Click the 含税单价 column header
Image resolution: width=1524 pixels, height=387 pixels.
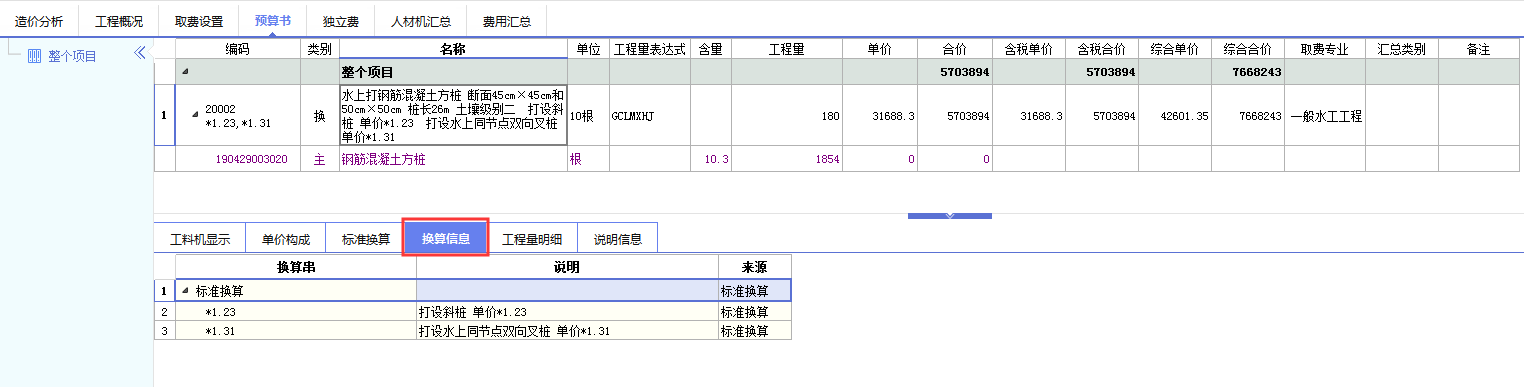(1029, 49)
